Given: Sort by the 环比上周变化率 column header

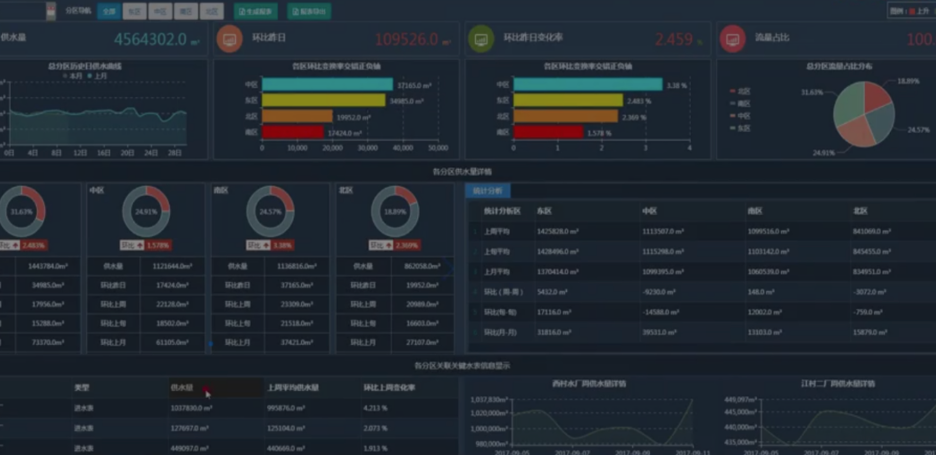Looking at the screenshot, I should pos(389,387).
